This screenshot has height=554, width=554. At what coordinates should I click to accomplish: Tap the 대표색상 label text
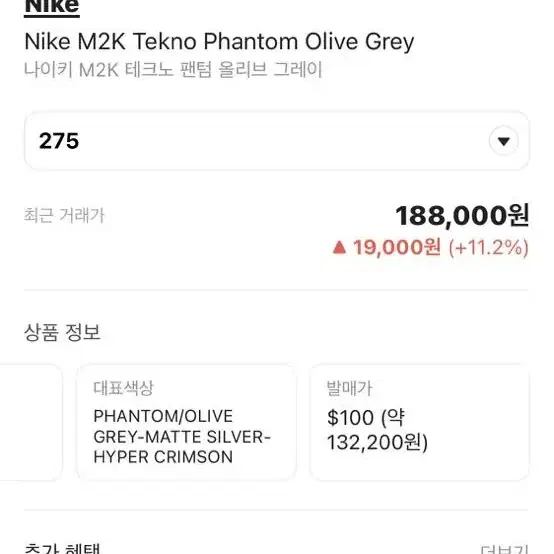tap(124, 388)
